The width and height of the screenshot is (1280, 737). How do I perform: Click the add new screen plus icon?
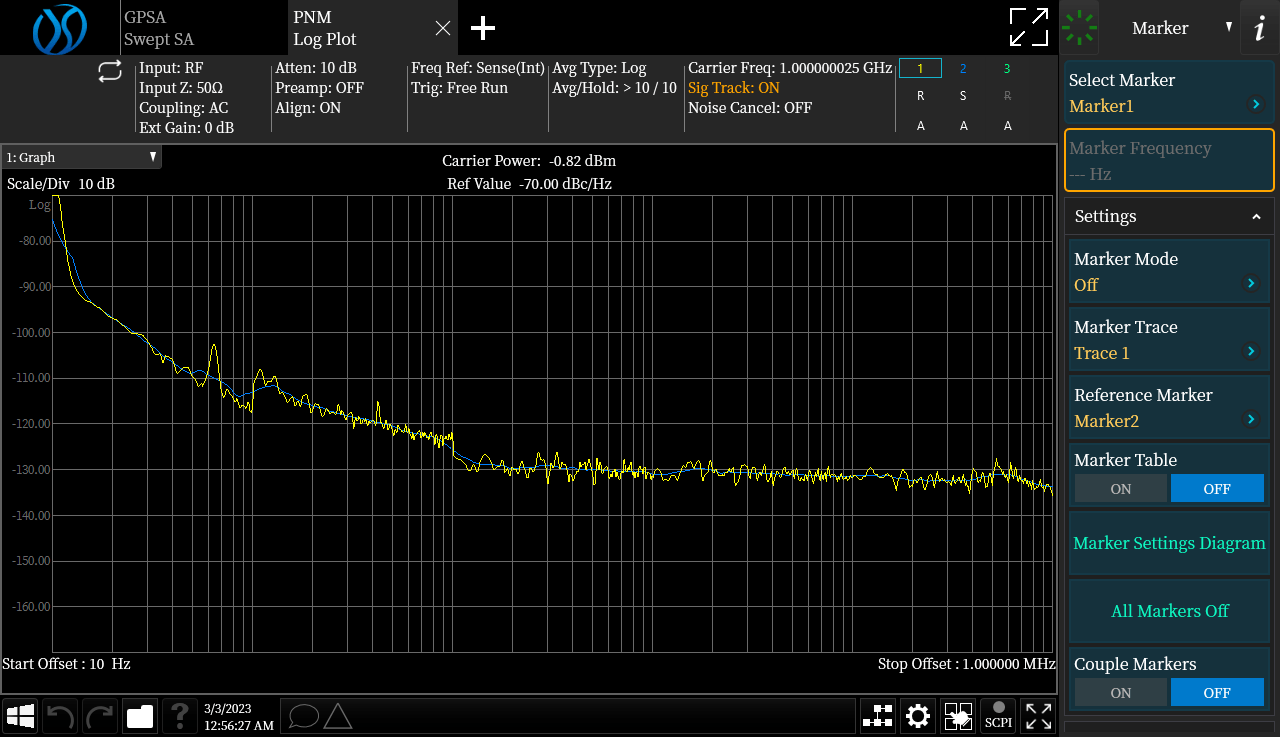click(x=483, y=28)
